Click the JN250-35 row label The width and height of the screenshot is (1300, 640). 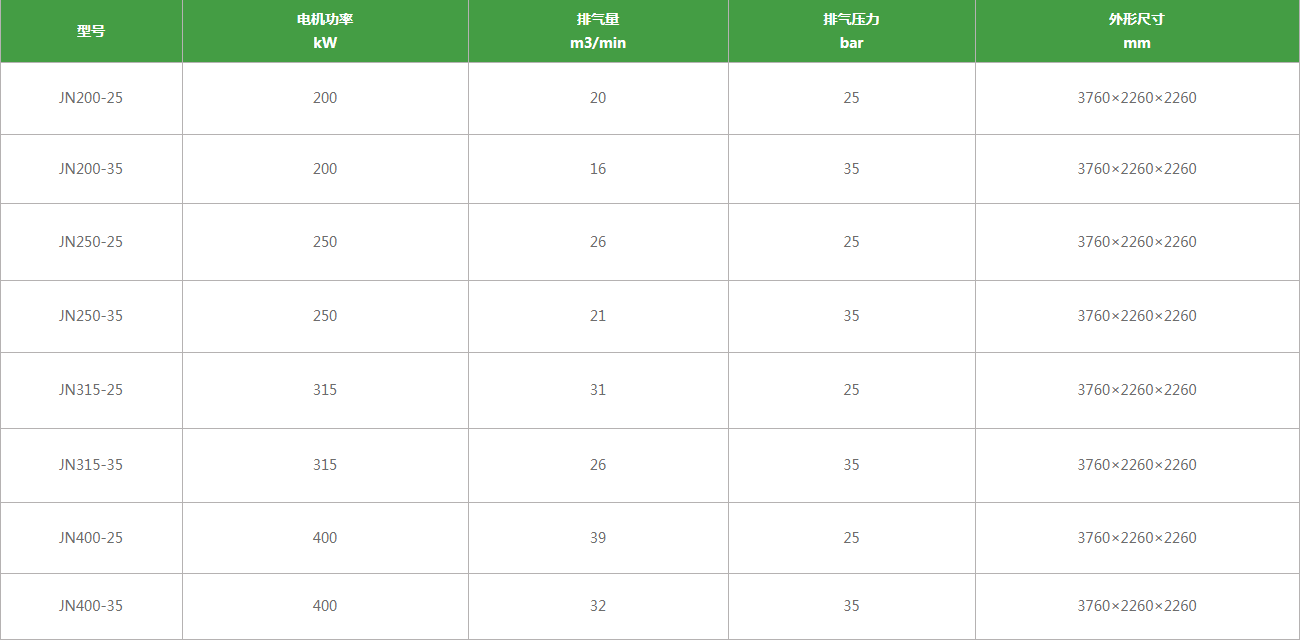coord(91,316)
